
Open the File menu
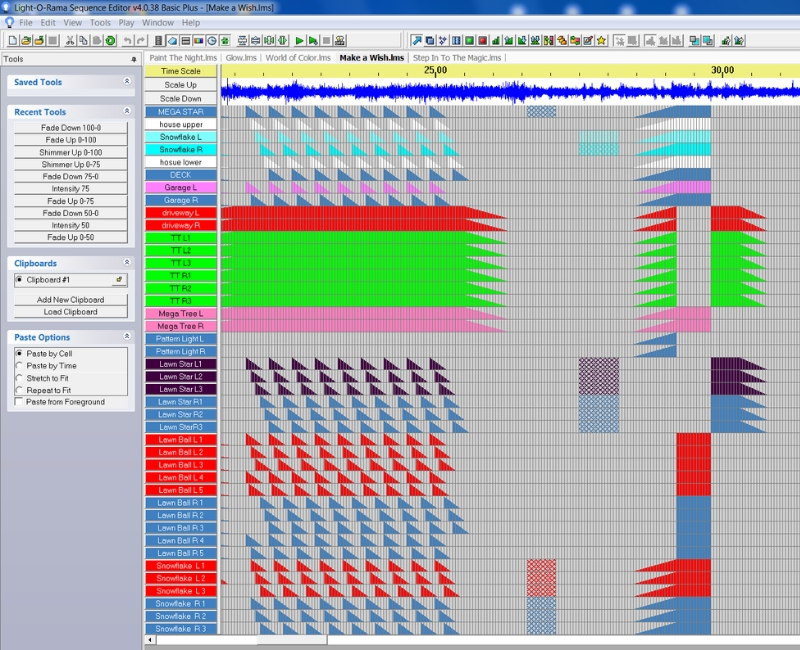click(x=26, y=22)
